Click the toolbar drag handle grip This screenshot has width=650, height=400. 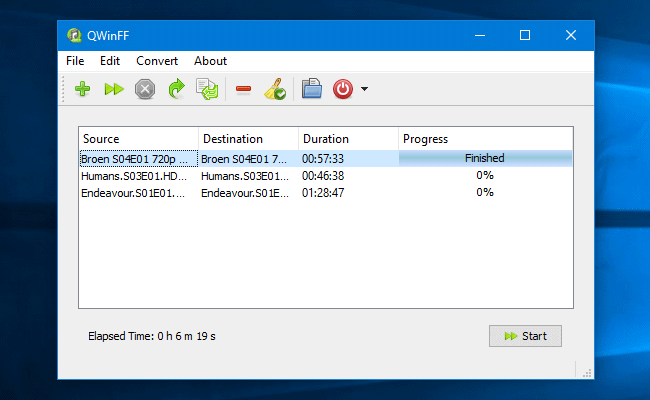(63, 89)
